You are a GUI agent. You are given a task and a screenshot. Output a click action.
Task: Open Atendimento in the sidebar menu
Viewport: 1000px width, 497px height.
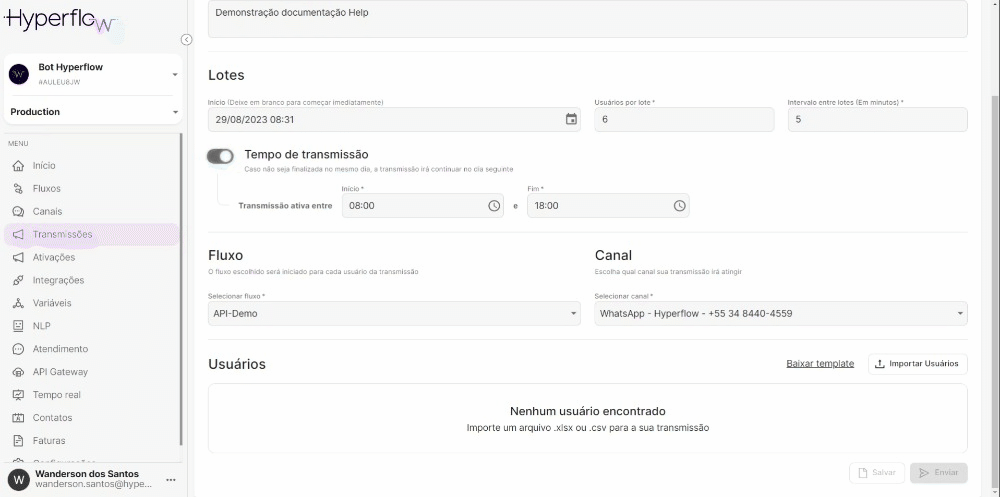[60, 349]
